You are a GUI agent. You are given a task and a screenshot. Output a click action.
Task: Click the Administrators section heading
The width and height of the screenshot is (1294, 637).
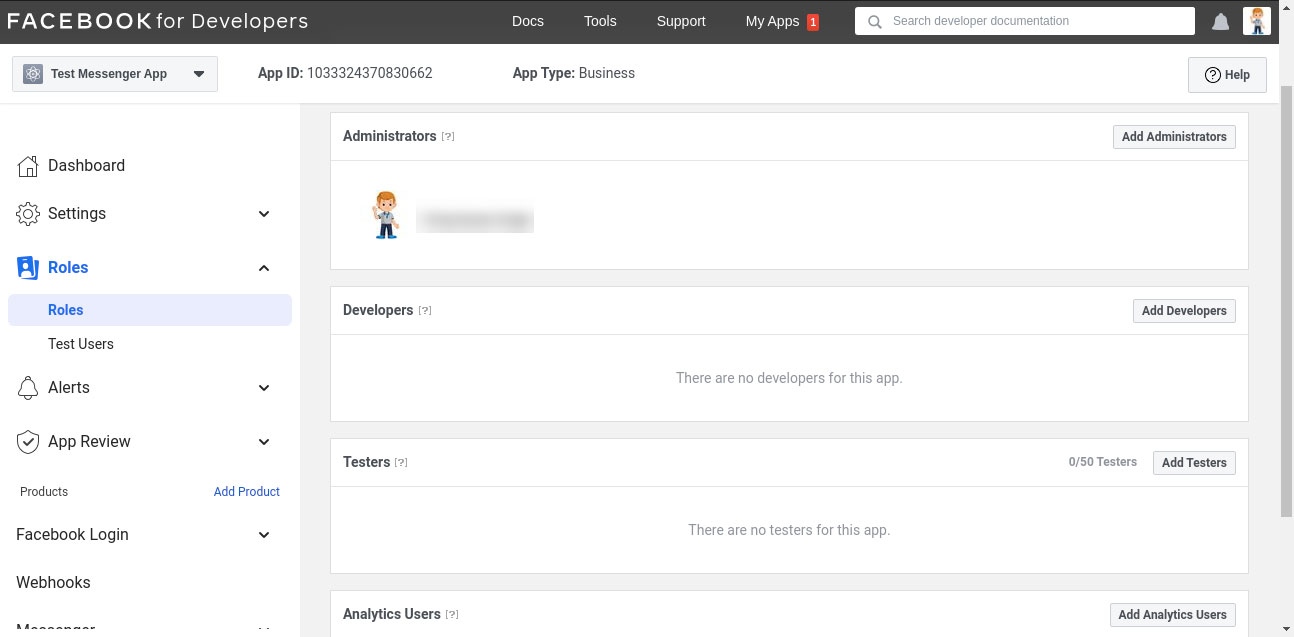[390, 136]
